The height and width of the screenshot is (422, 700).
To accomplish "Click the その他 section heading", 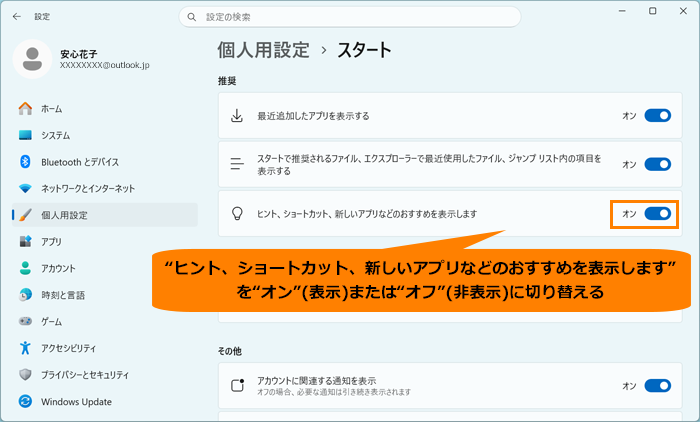I will click(x=229, y=351).
